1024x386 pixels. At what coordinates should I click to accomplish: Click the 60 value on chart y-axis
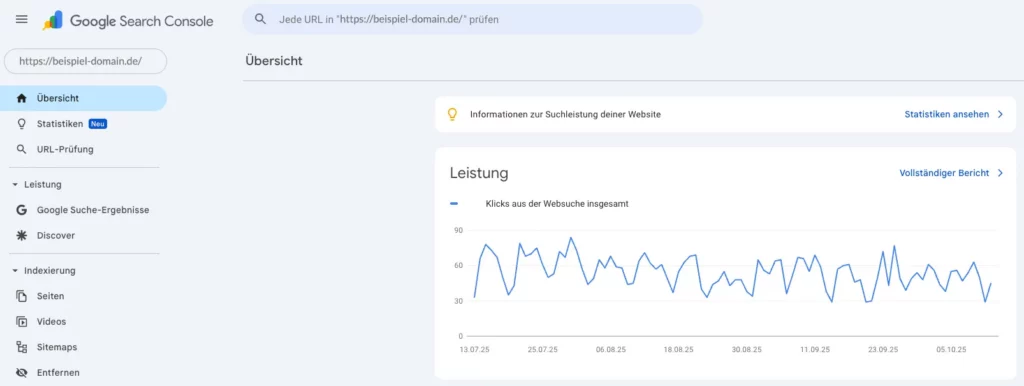458,265
